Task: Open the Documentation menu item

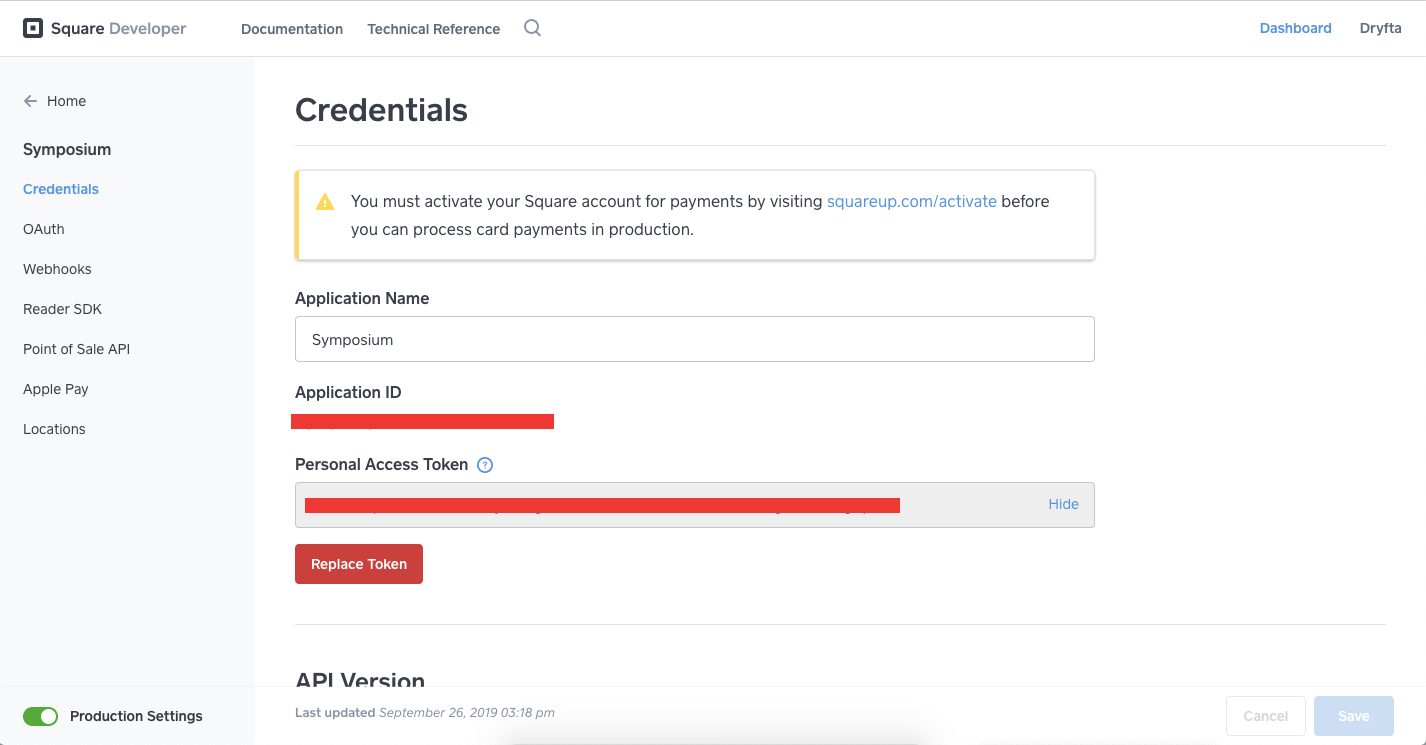Action: point(291,29)
